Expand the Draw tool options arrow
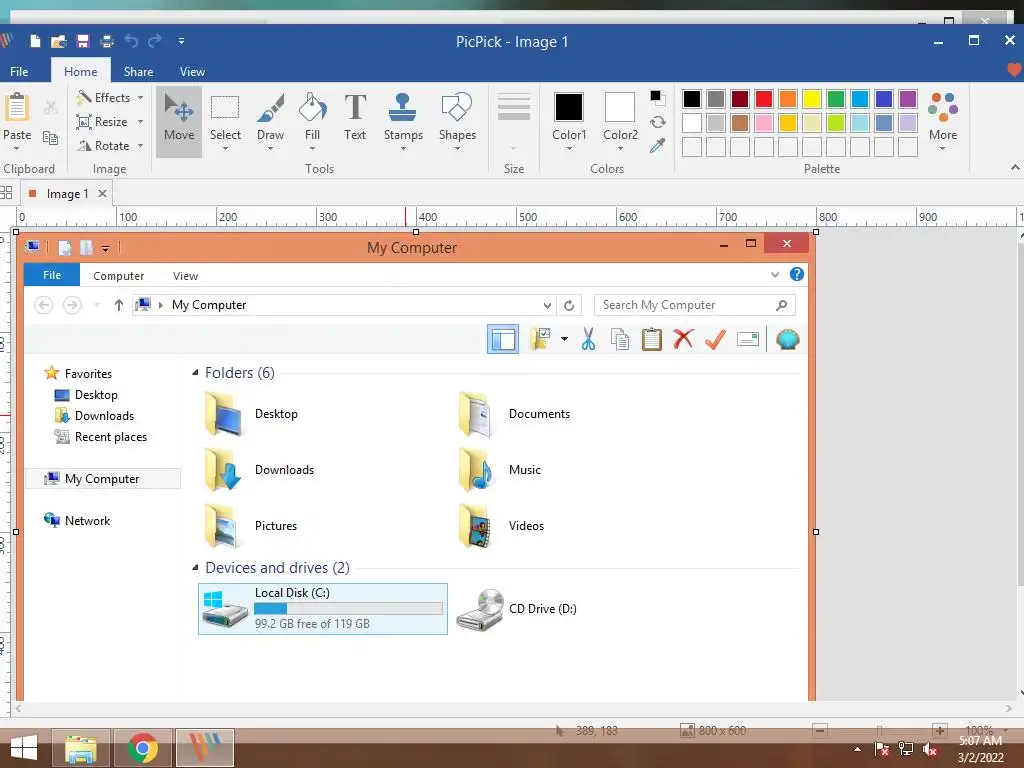1024x768 pixels. tap(270, 149)
